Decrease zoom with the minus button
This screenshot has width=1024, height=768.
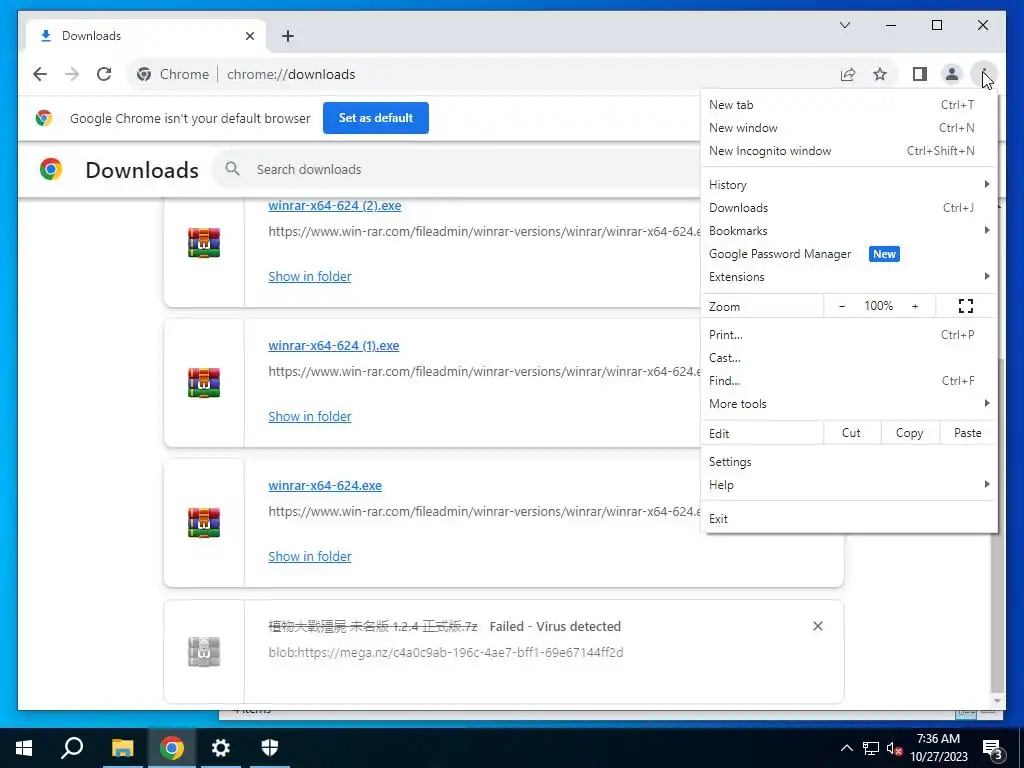[842, 306]
